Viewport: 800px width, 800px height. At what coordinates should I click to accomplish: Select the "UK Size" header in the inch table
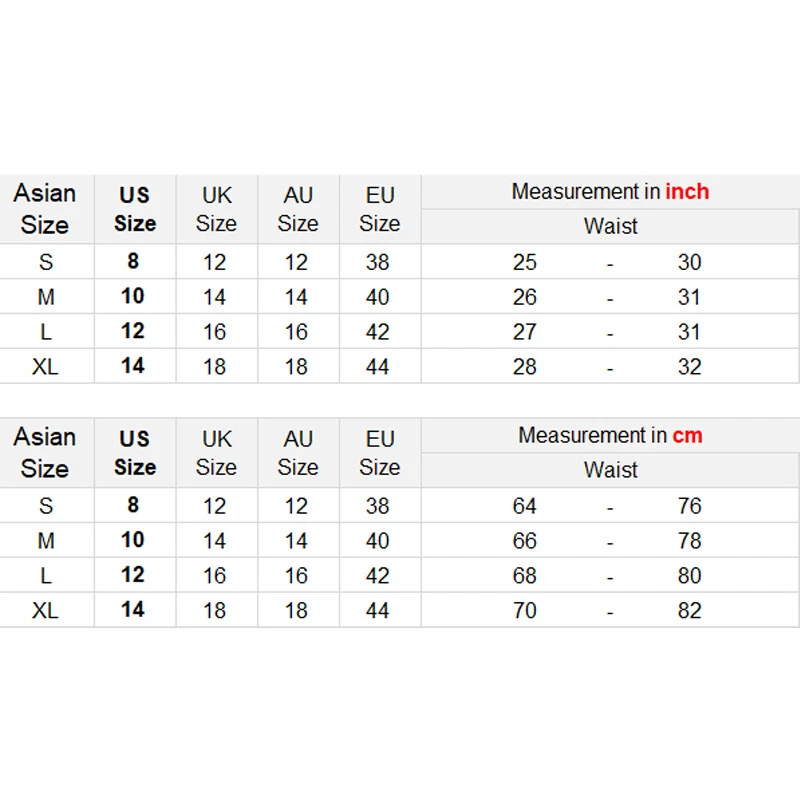pyautogui.click(x=216, y=209)
